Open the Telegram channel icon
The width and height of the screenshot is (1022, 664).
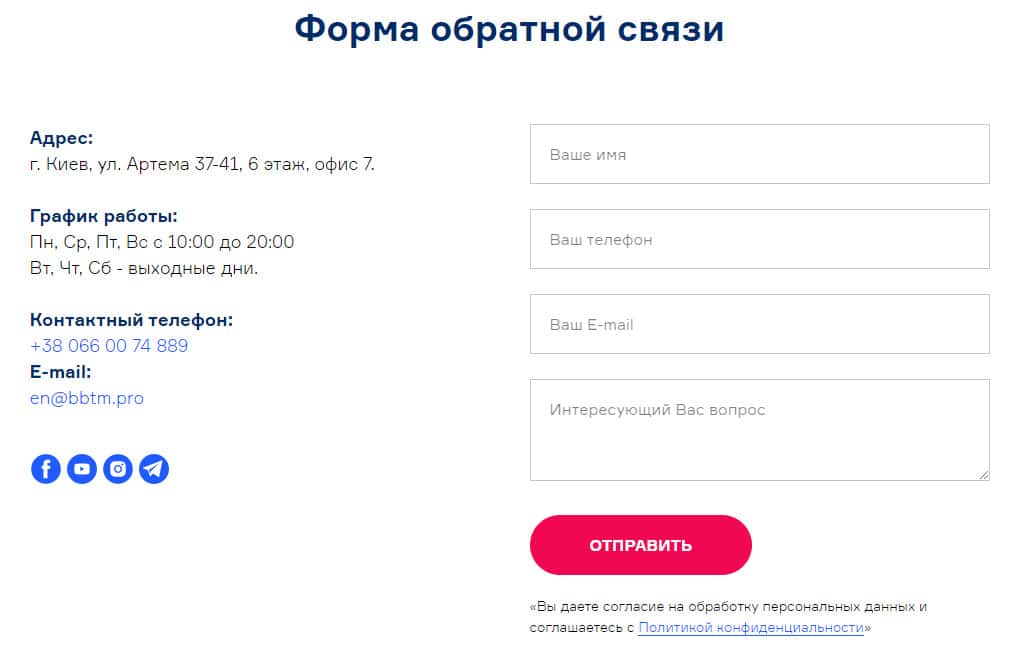click(154, 468)
